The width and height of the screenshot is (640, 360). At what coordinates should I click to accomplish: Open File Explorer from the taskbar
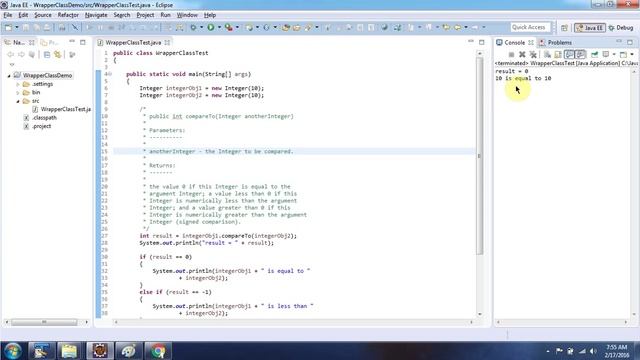click(x=69, y=351)
